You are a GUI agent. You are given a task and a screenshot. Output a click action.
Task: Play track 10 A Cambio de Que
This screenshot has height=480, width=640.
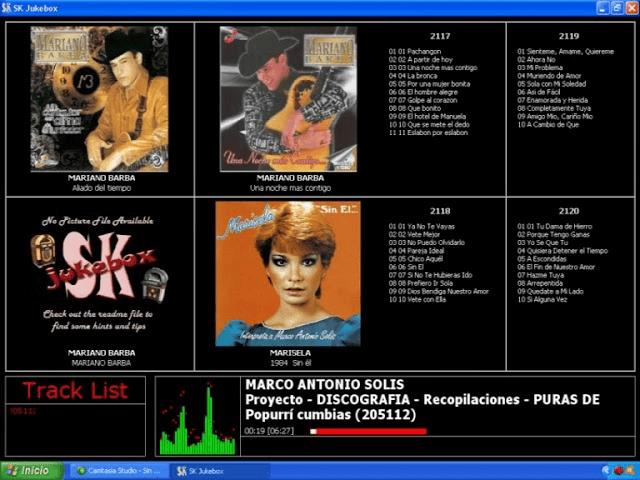tap(548, 125)
